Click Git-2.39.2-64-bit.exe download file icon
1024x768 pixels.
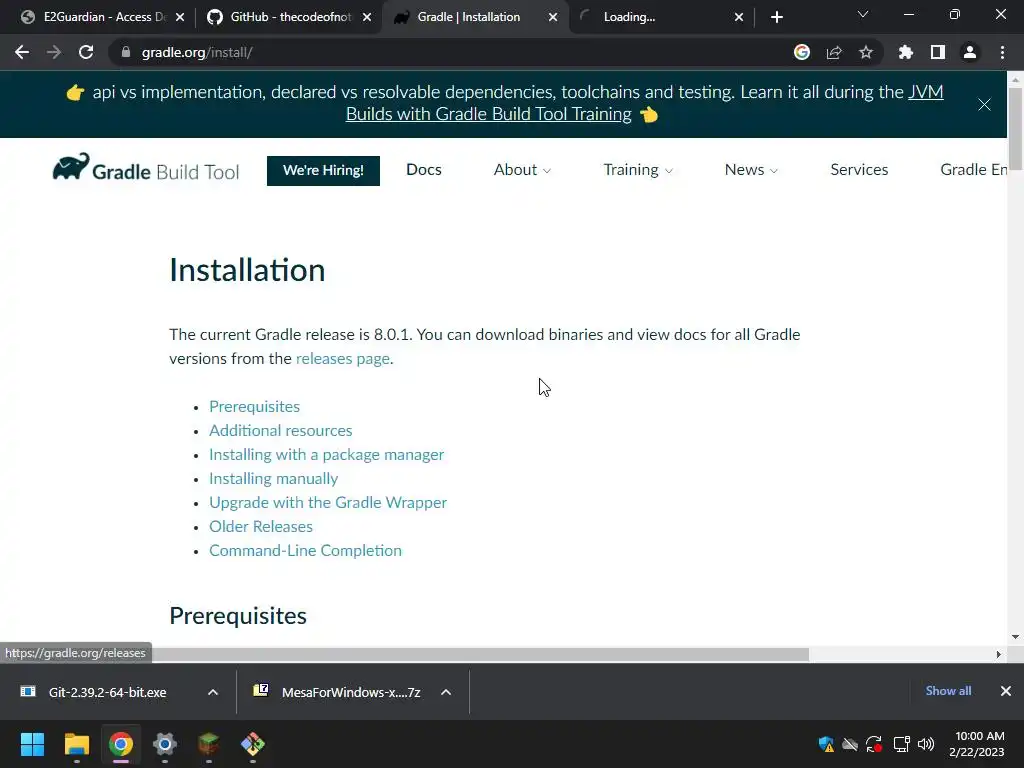27,692
